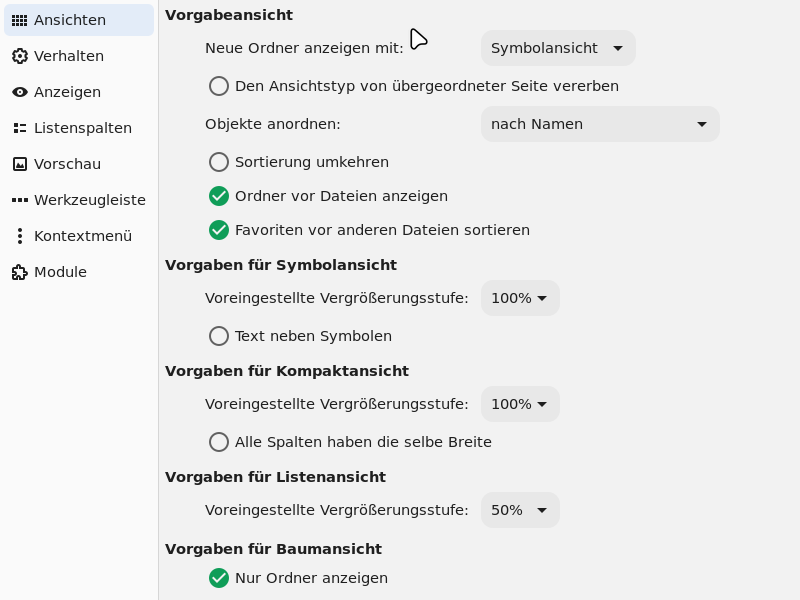The width and height of the screenshot is (800, 600).
Task: Open 'nach Namen' sort order dropdown
Action: tap(599, 124)
